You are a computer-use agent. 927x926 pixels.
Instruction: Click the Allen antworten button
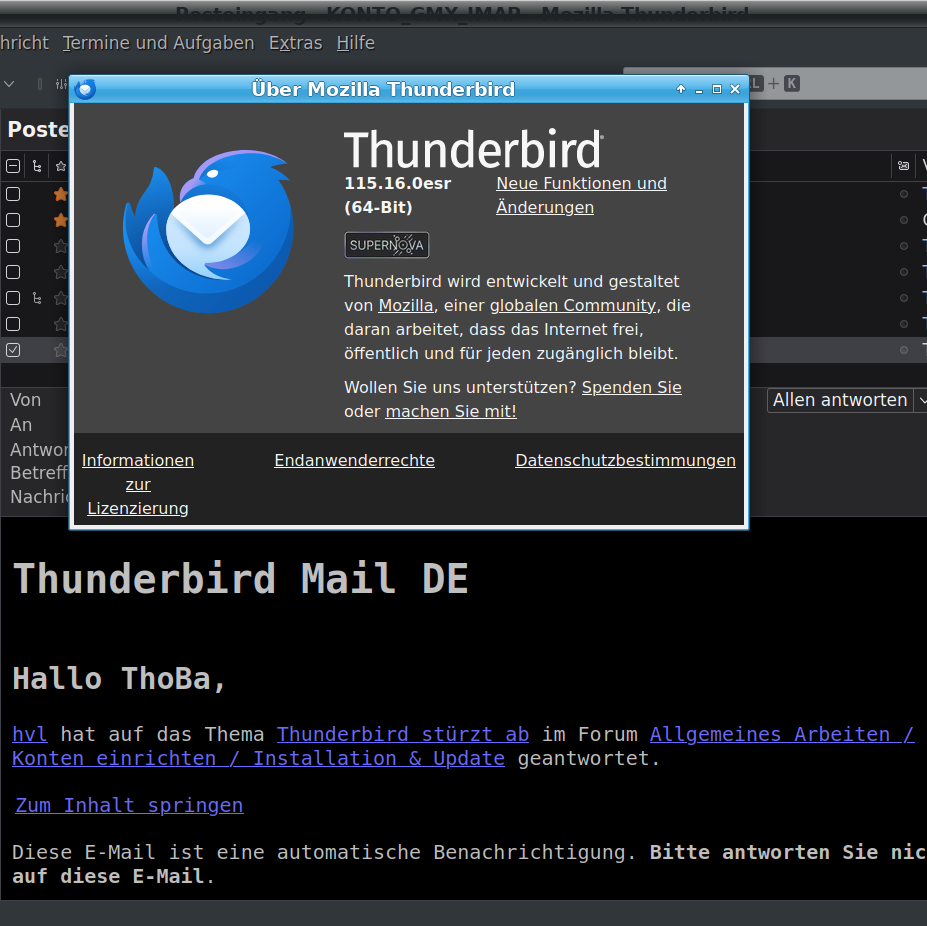(x=840, y=400)
